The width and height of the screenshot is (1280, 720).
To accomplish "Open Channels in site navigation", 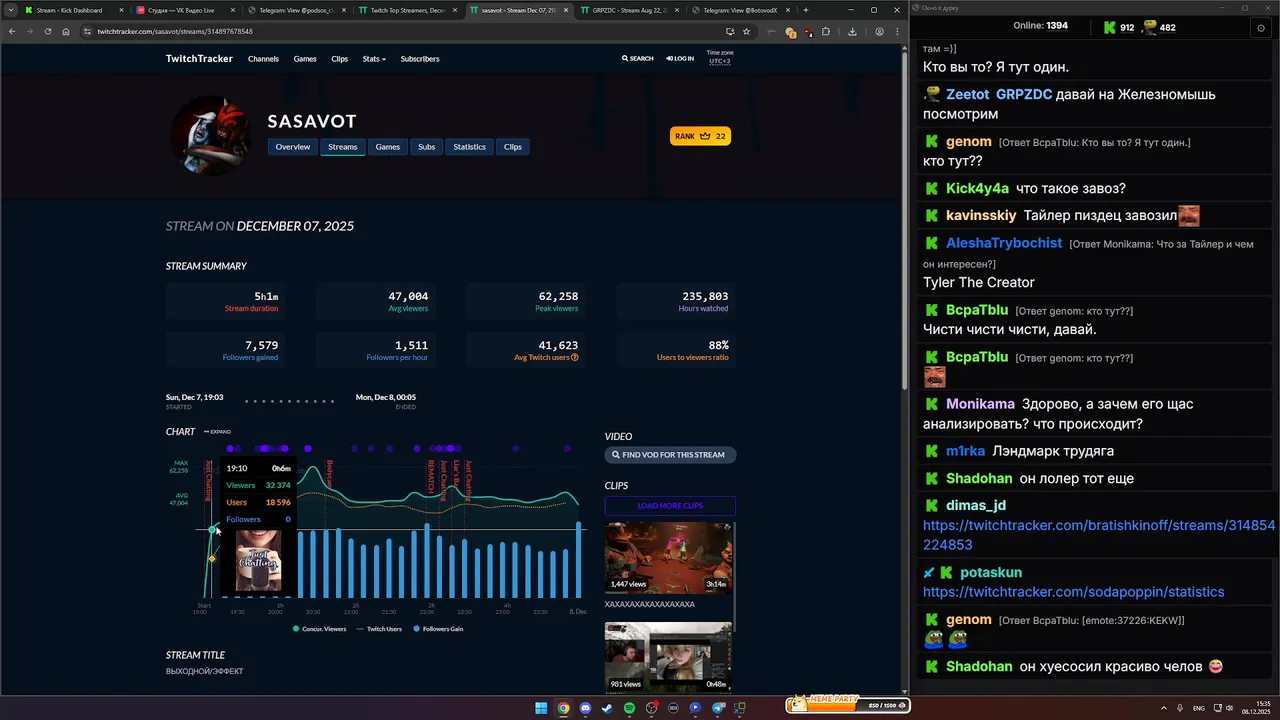I will (x=263, y=59).
